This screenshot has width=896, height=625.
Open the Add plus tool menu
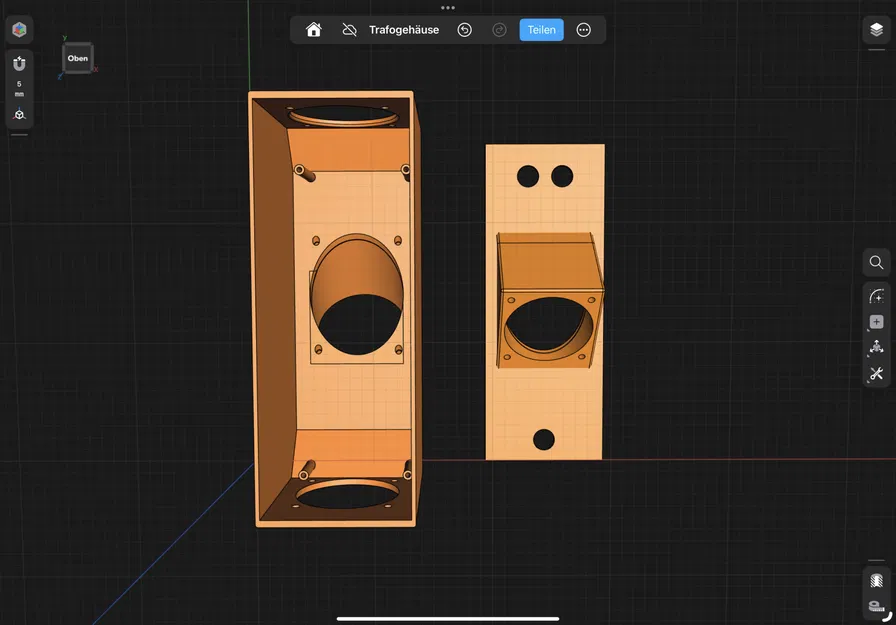tap(876, 322)
